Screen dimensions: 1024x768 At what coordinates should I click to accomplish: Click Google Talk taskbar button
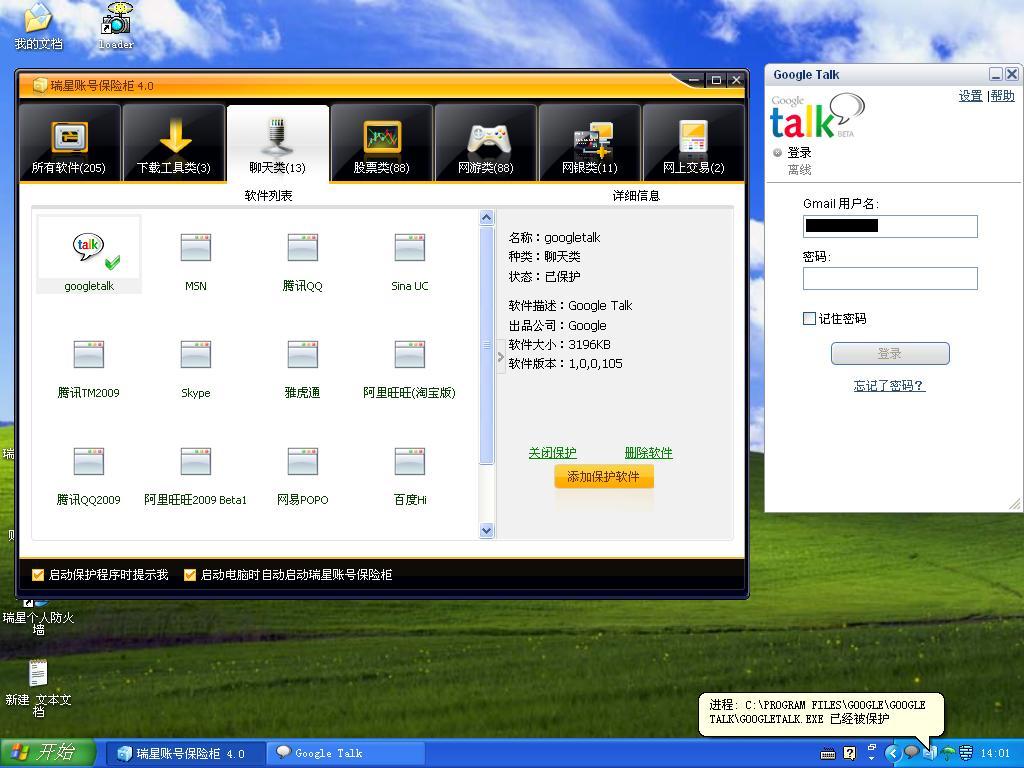346,754
